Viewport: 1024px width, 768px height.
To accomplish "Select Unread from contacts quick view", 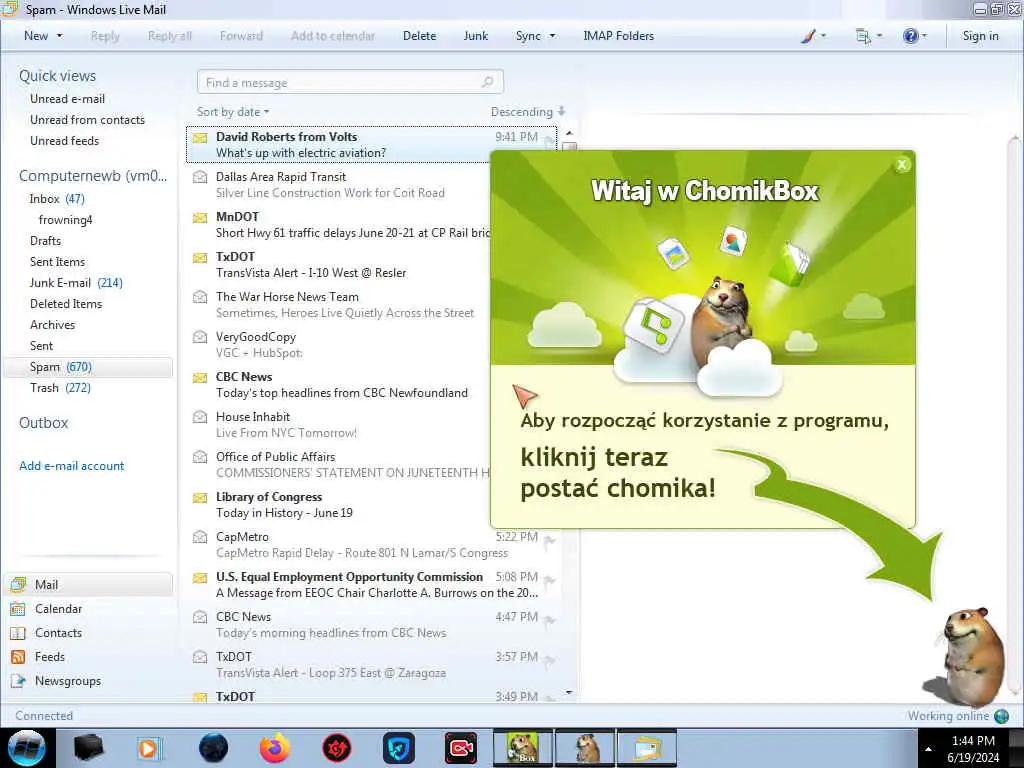I will 88,120.
